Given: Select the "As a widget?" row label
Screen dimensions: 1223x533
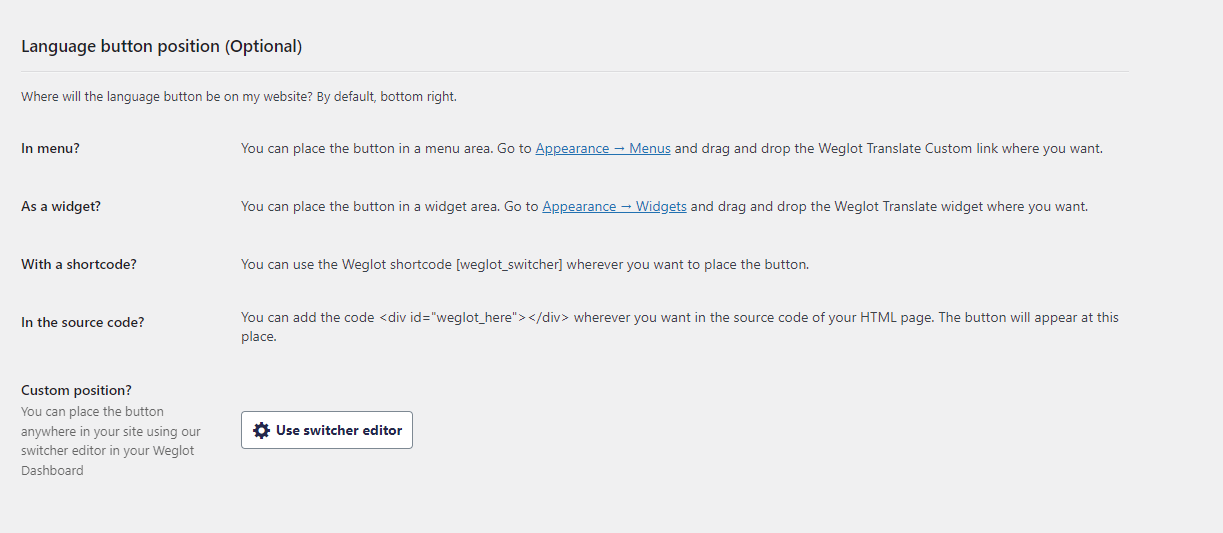Looking at the screenshot, I should (x=61, y=206).
